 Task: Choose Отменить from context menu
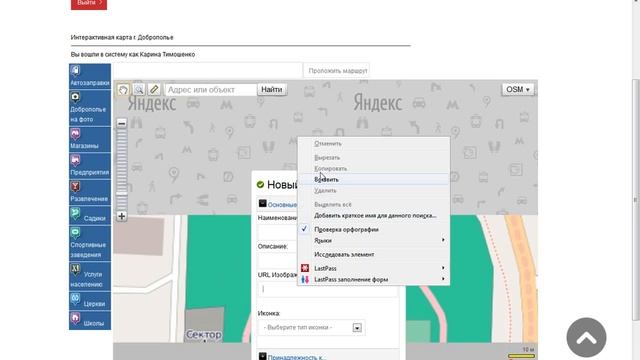(374, 144)
